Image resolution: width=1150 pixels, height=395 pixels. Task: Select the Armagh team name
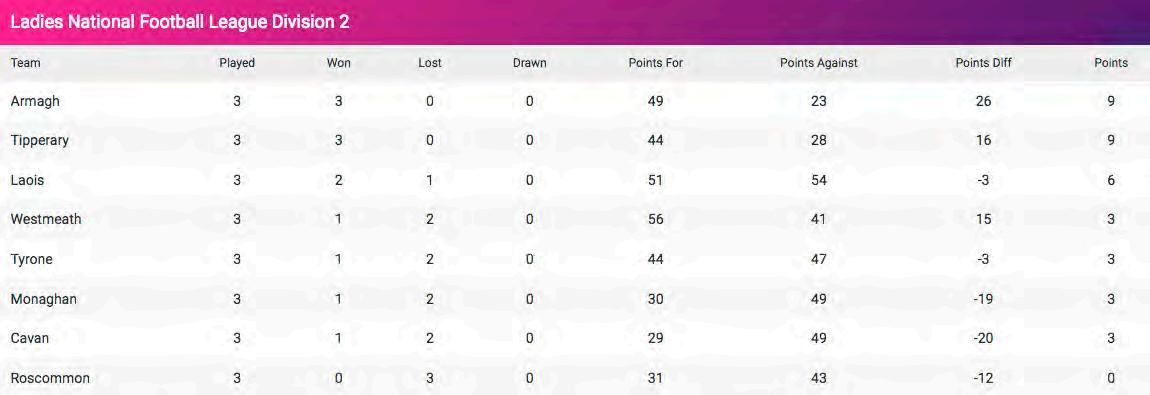[x=35, y=102]
